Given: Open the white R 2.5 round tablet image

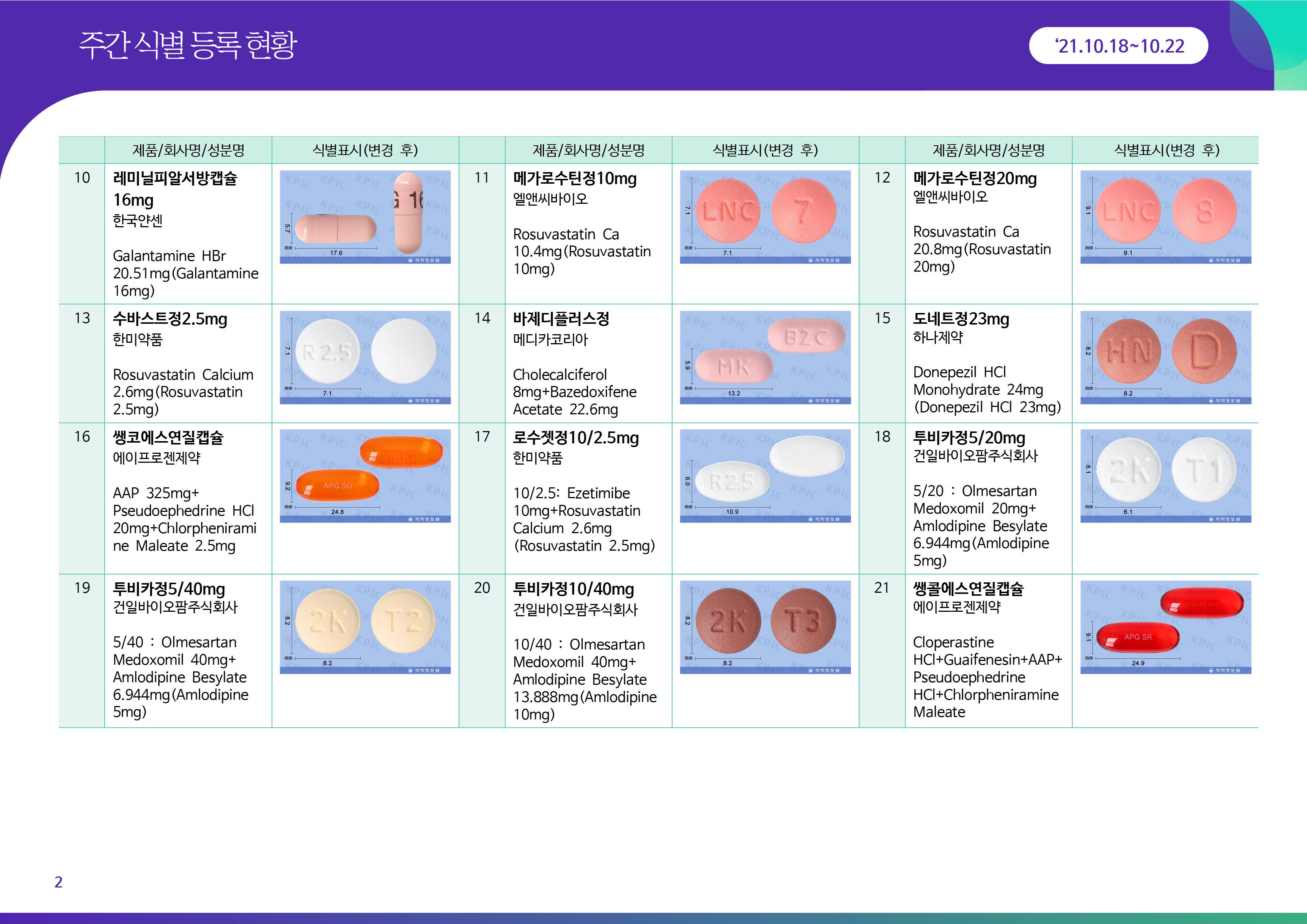Looking at the screenshot, I should pyautogui.click(x=365, y=357).
